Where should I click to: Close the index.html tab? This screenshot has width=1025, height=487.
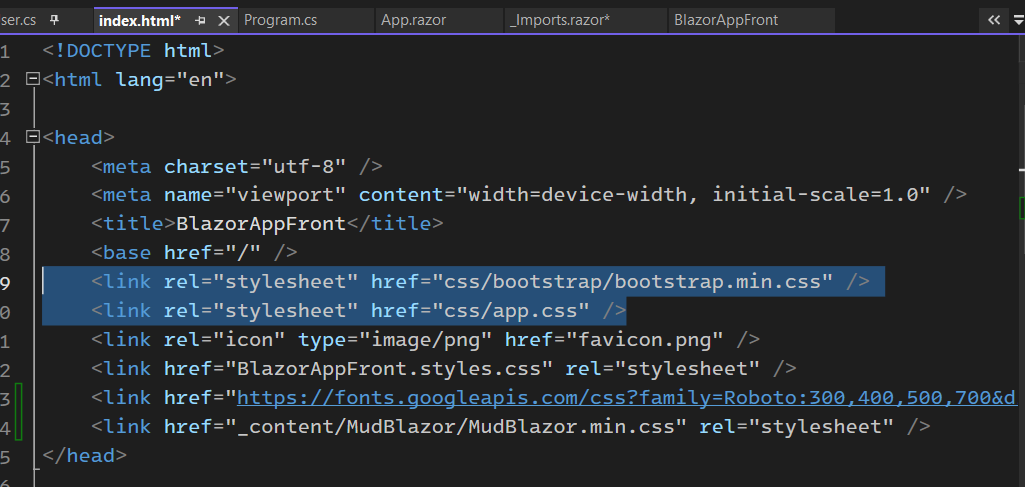[x=224, y=21]
